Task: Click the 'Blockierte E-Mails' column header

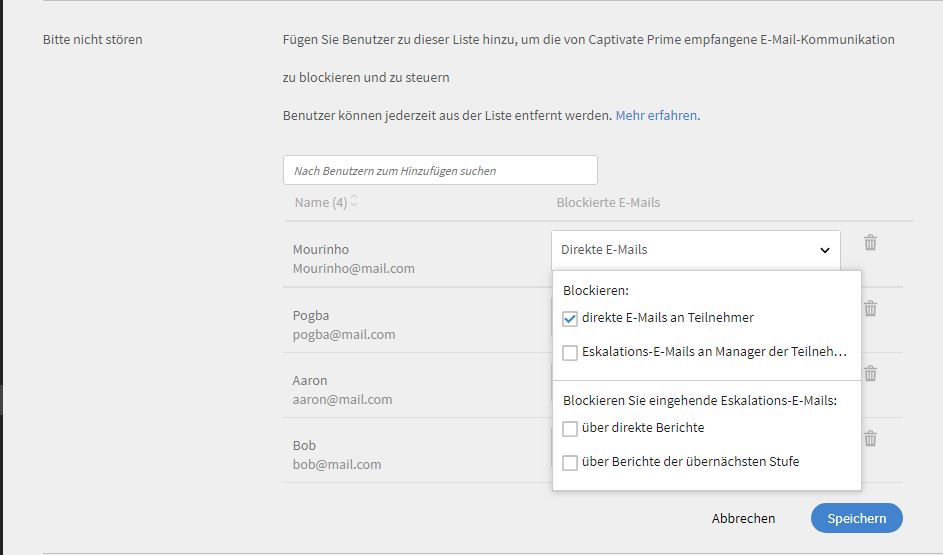Action: (608, 202)
